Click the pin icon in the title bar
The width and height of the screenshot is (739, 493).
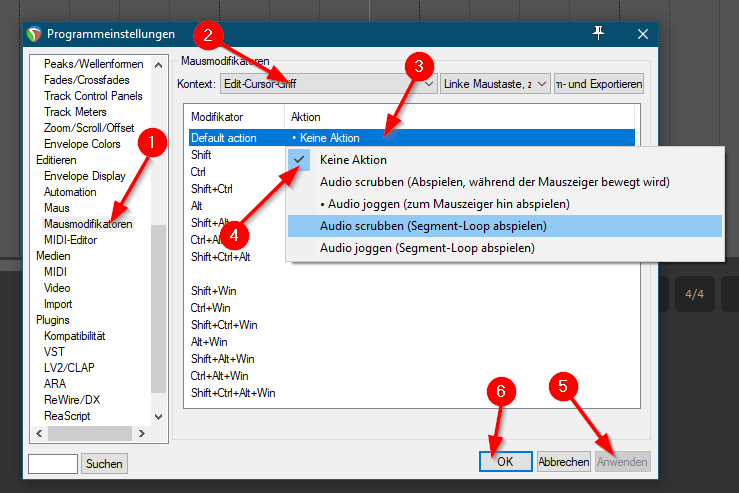tap(598, 33)
